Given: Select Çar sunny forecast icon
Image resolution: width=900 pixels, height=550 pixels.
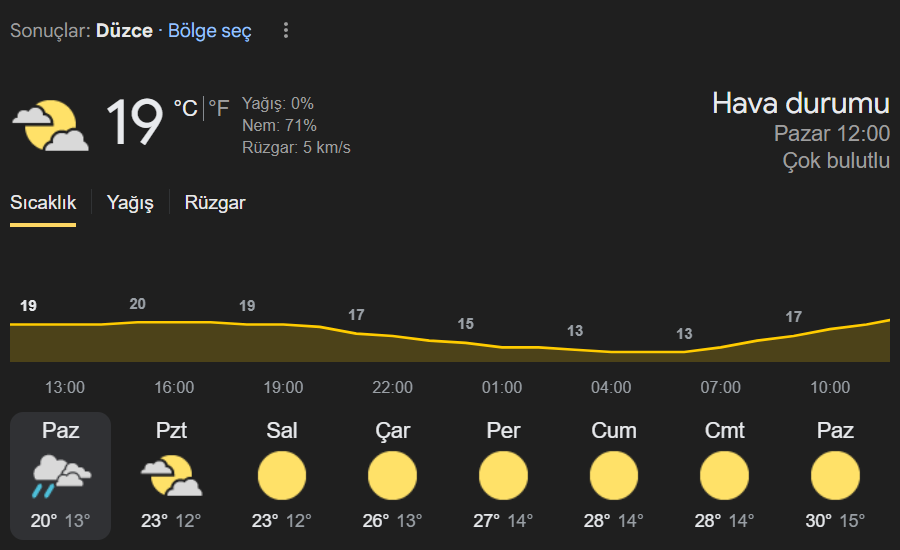Looking at the screenshot, I should coord(393,476).
